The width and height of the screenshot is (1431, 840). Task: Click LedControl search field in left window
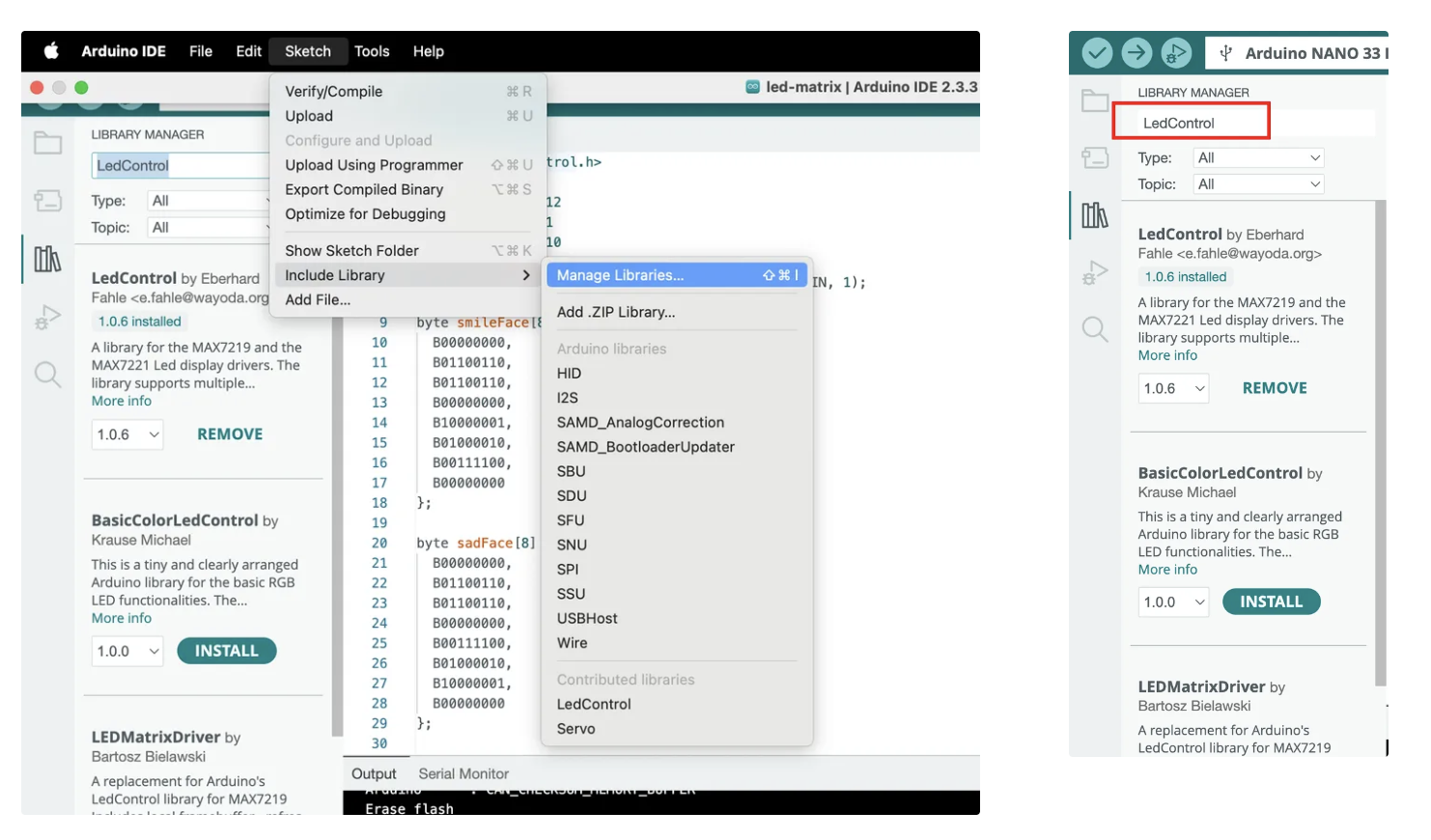(x=182, y=166)
